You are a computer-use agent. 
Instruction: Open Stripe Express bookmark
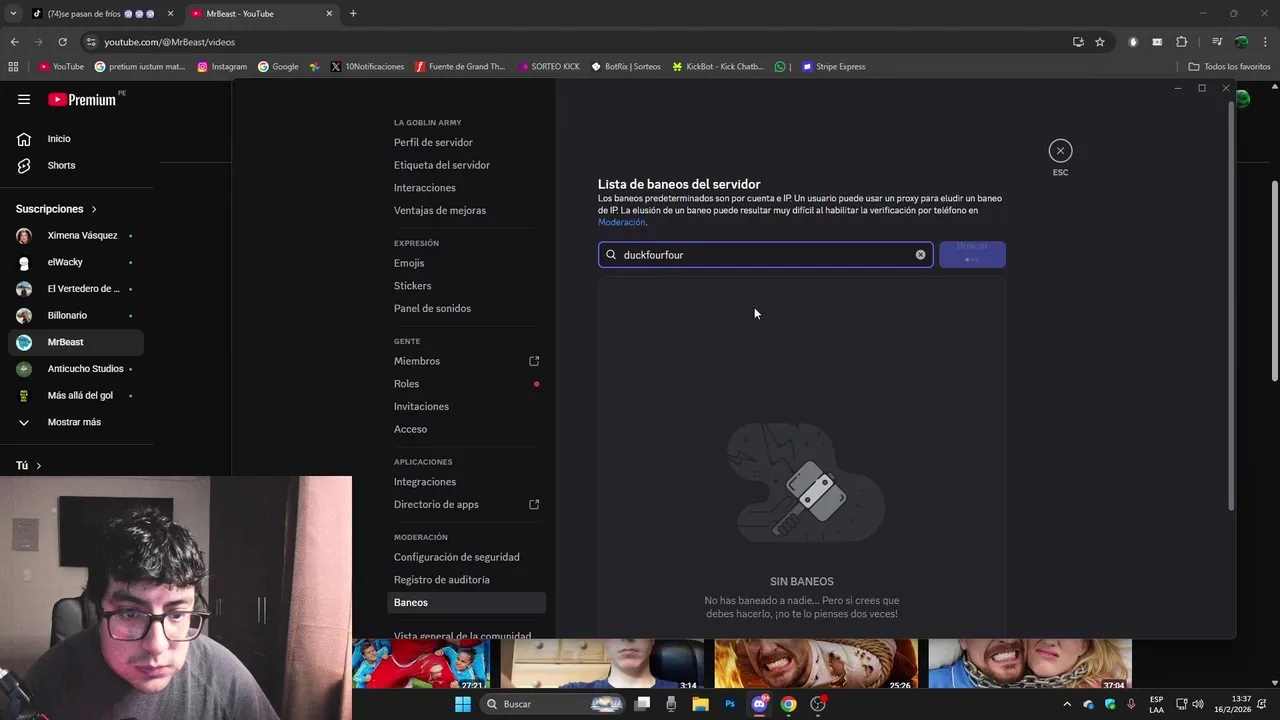[x=833, y=67]
